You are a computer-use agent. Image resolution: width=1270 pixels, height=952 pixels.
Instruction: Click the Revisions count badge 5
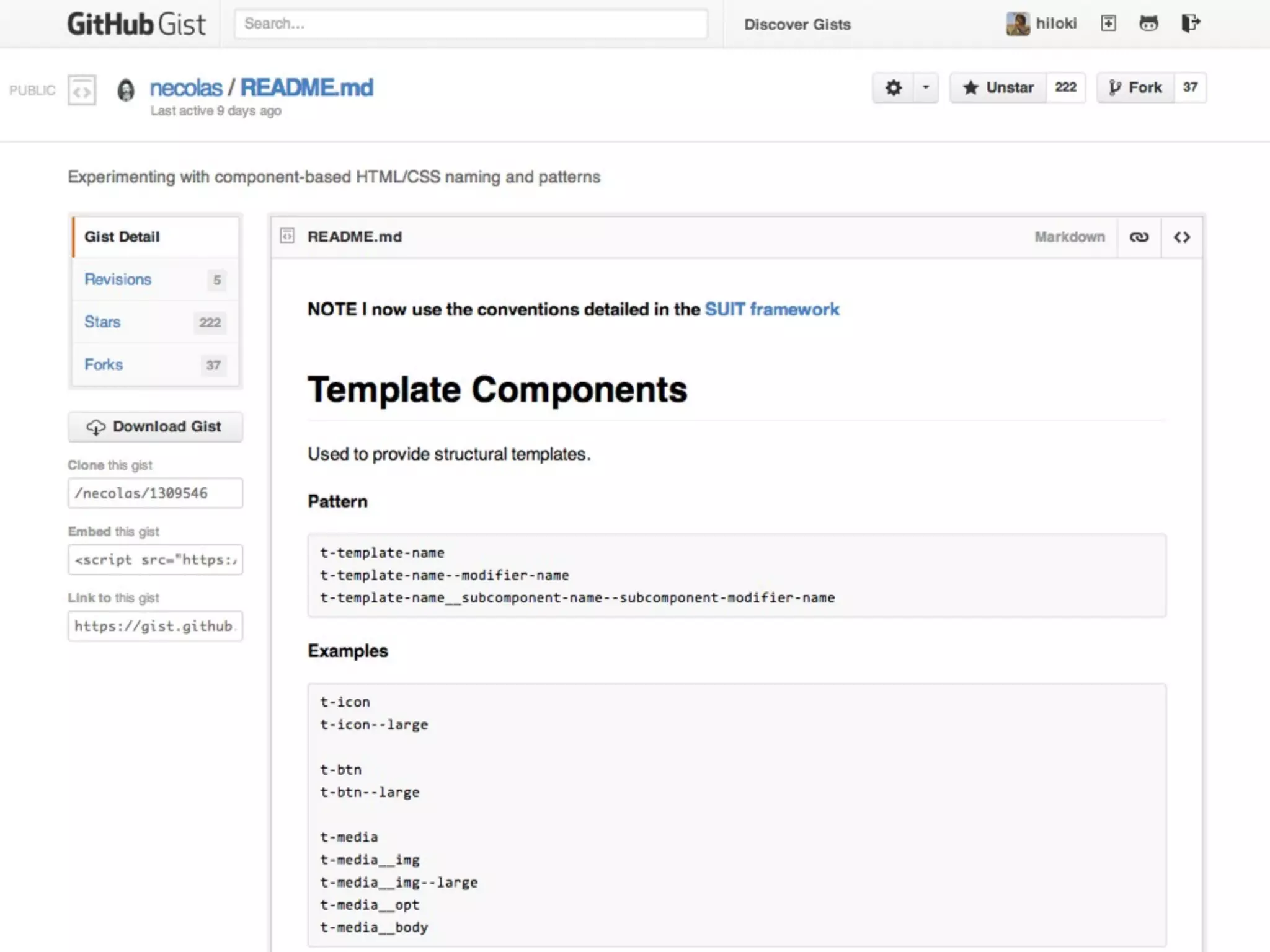[217, 280]
